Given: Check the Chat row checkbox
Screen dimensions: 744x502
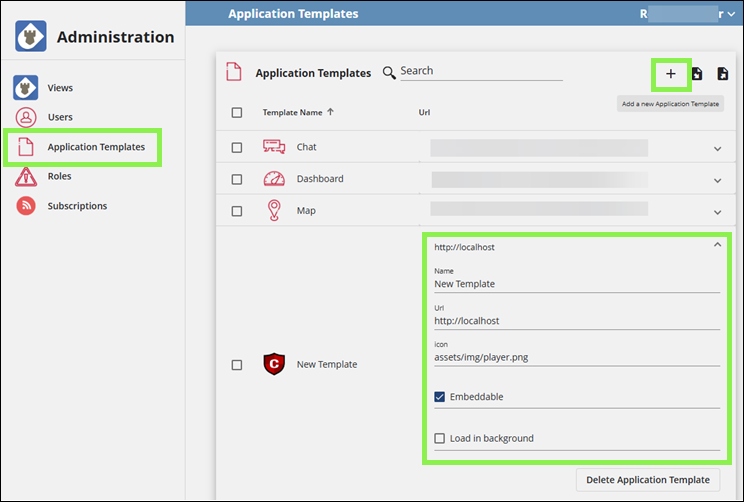Looking at the screenshot, I should click(237, 148).
